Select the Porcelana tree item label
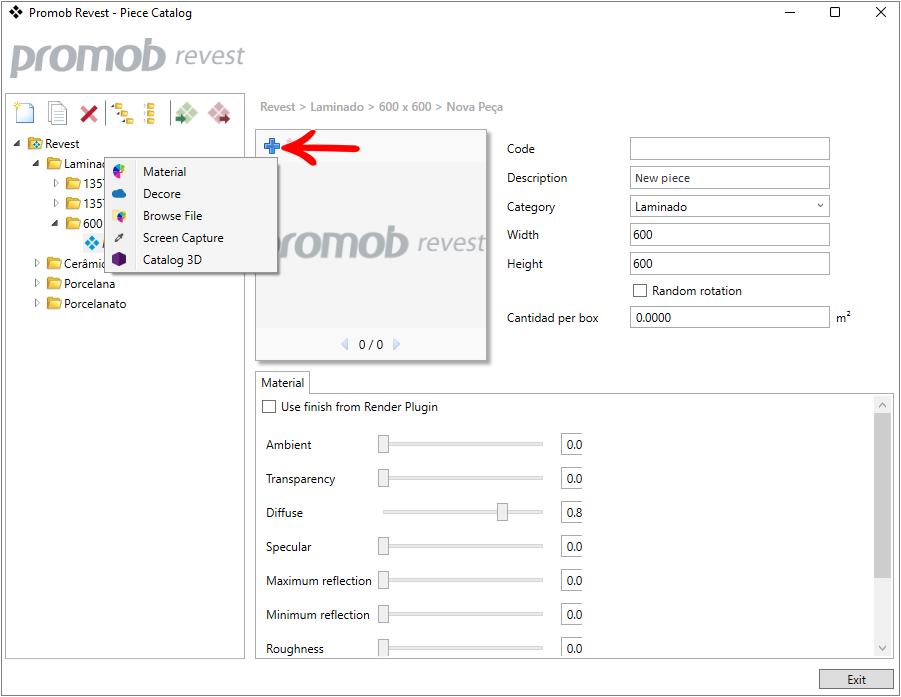Screen dimensions: 901x697 89,284
